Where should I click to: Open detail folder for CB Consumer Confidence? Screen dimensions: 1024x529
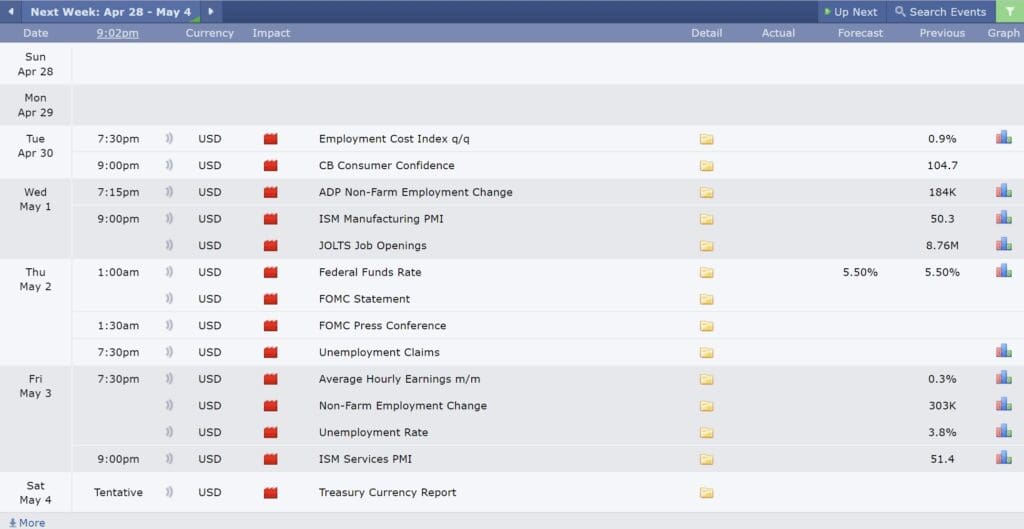tap(706, 166)
